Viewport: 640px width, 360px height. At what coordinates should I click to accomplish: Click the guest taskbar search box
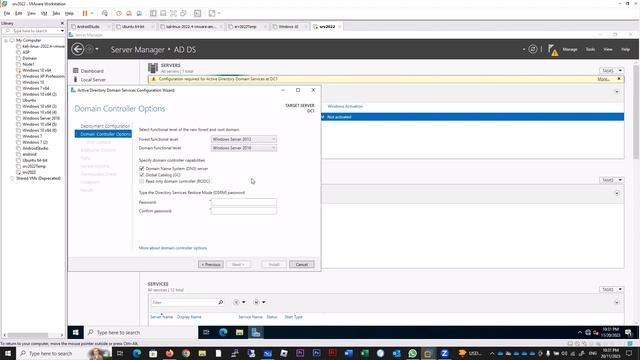click(x=141, y=332)
